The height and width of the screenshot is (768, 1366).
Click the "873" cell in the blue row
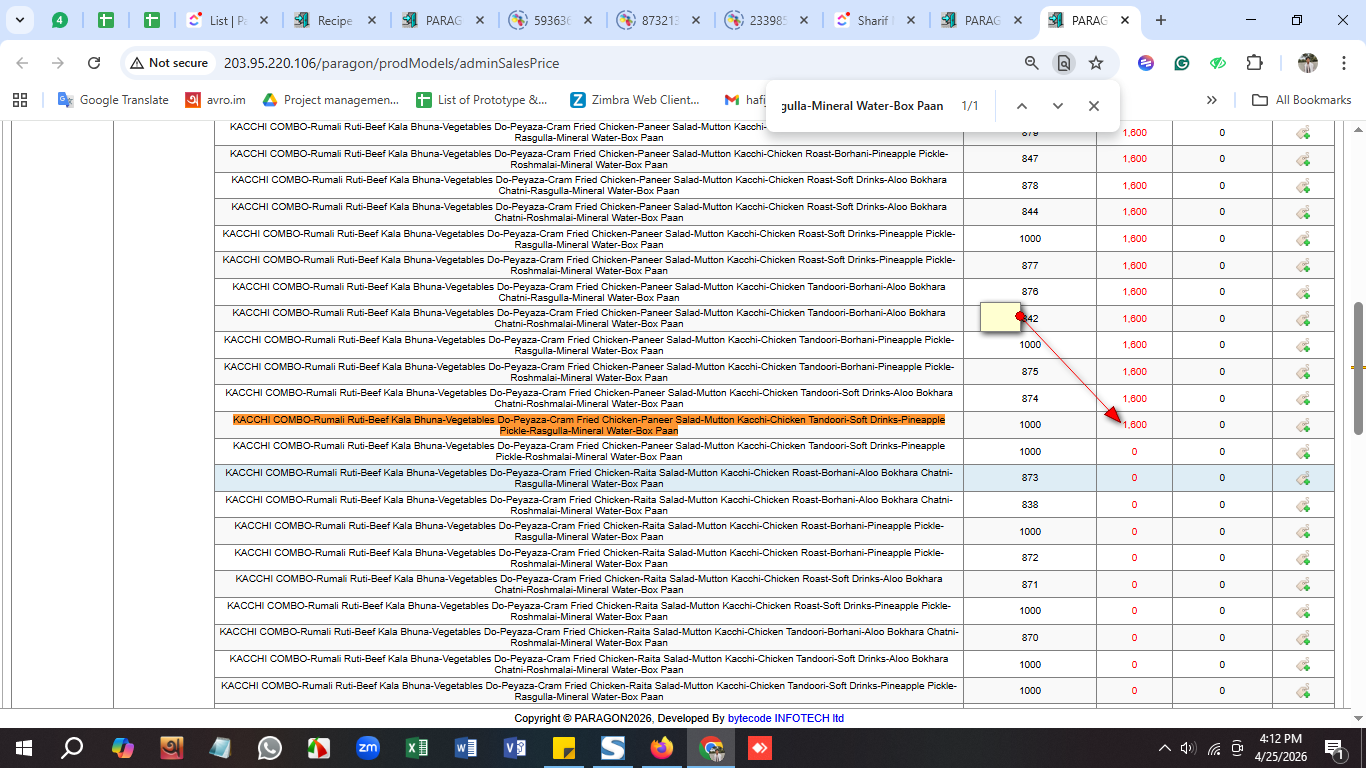tap(1030, 478)
